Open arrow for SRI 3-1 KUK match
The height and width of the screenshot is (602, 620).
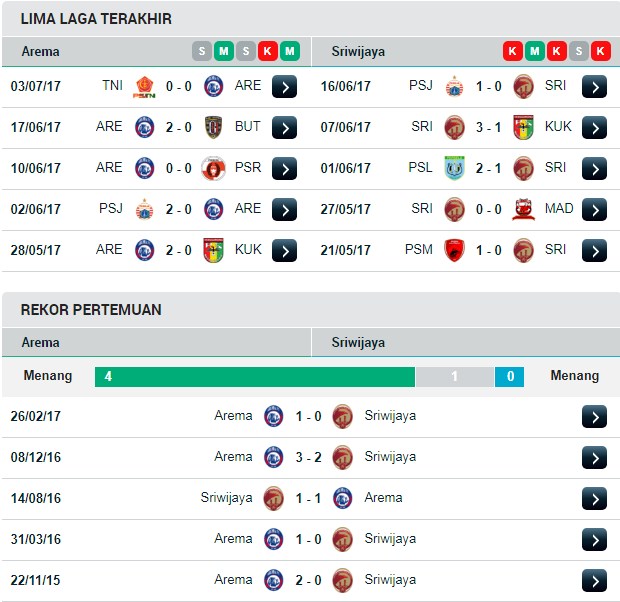coord(594,127)
